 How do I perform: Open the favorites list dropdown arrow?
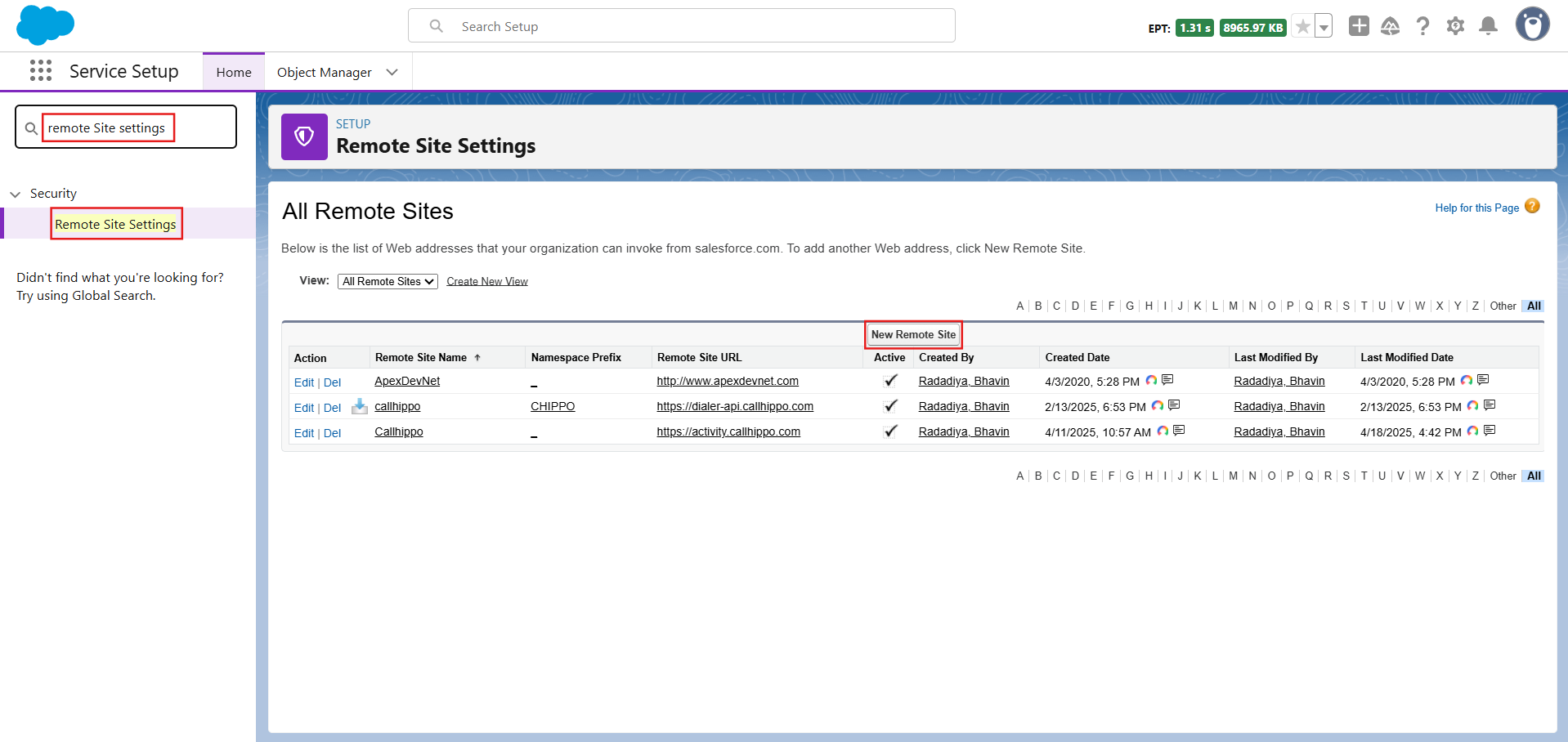[1324, 27]
